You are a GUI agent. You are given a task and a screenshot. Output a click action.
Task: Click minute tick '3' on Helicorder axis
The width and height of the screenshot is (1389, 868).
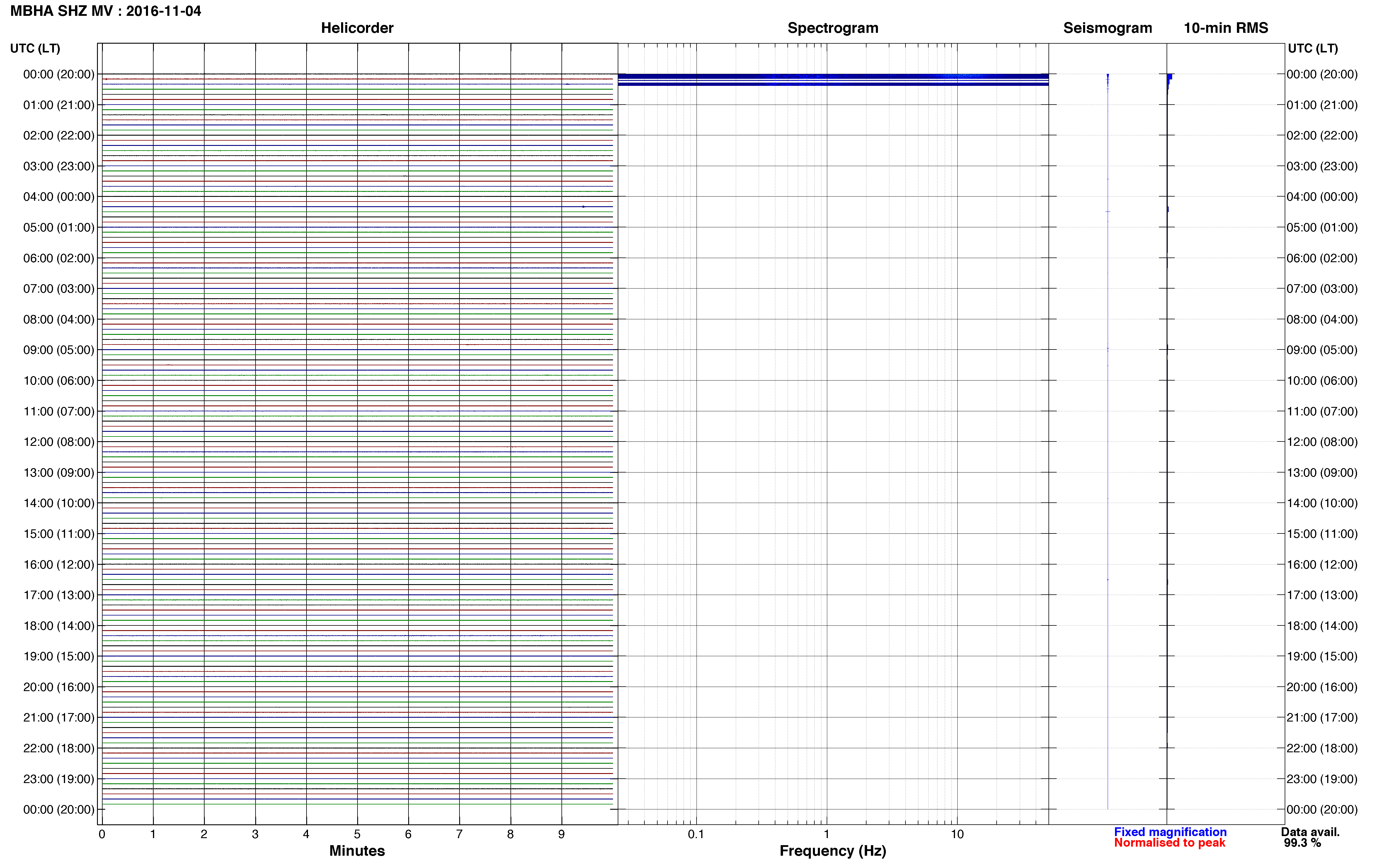tap(255, 834)
